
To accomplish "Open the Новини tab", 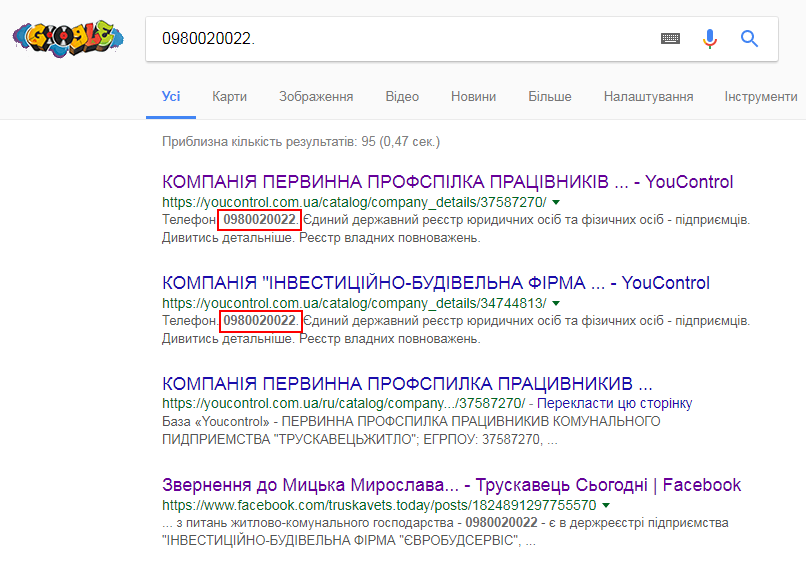I will tap(473, 97).
